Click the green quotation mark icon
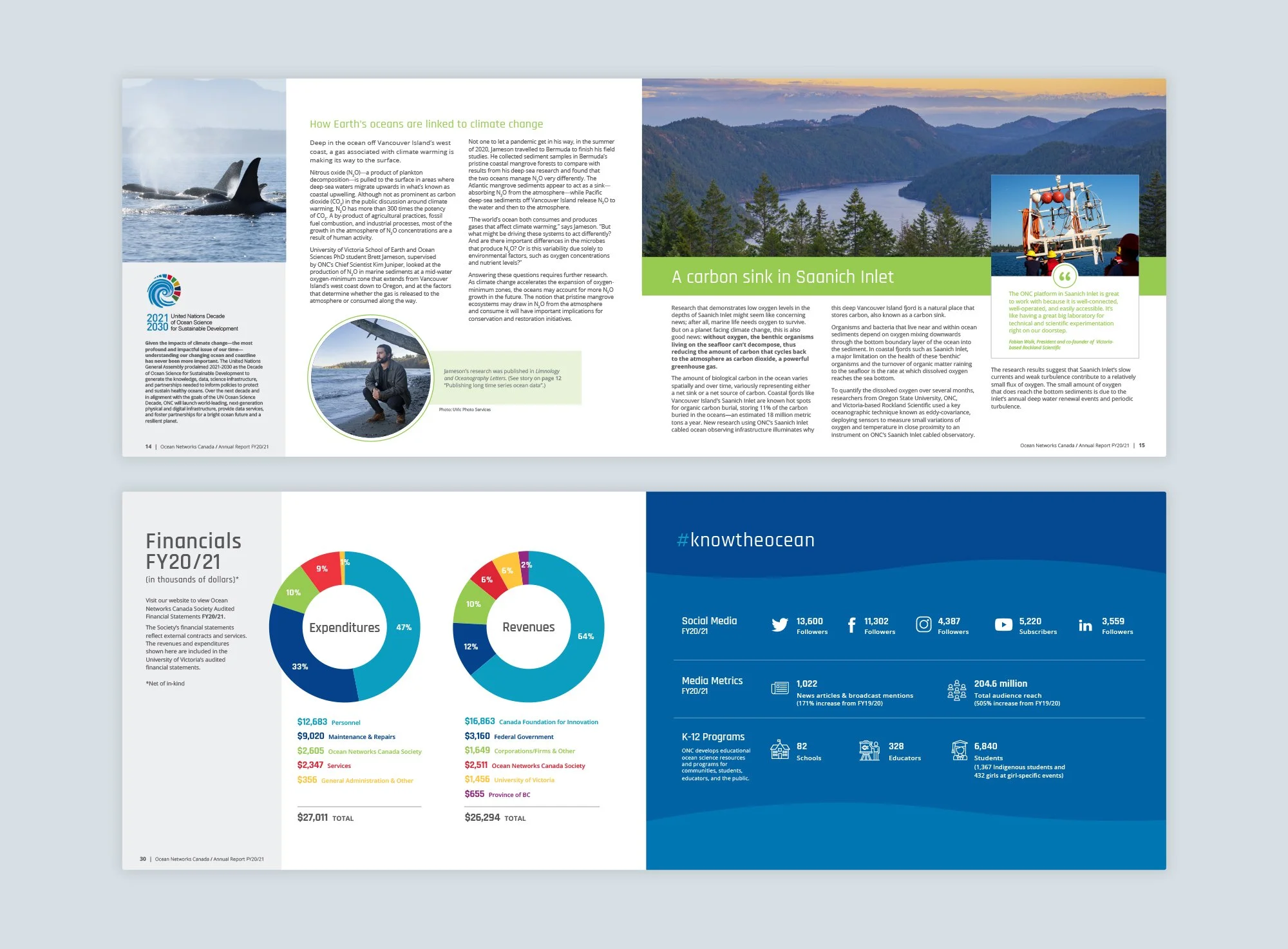The width and height of the screenshot is (1288, 949). 1065,276
